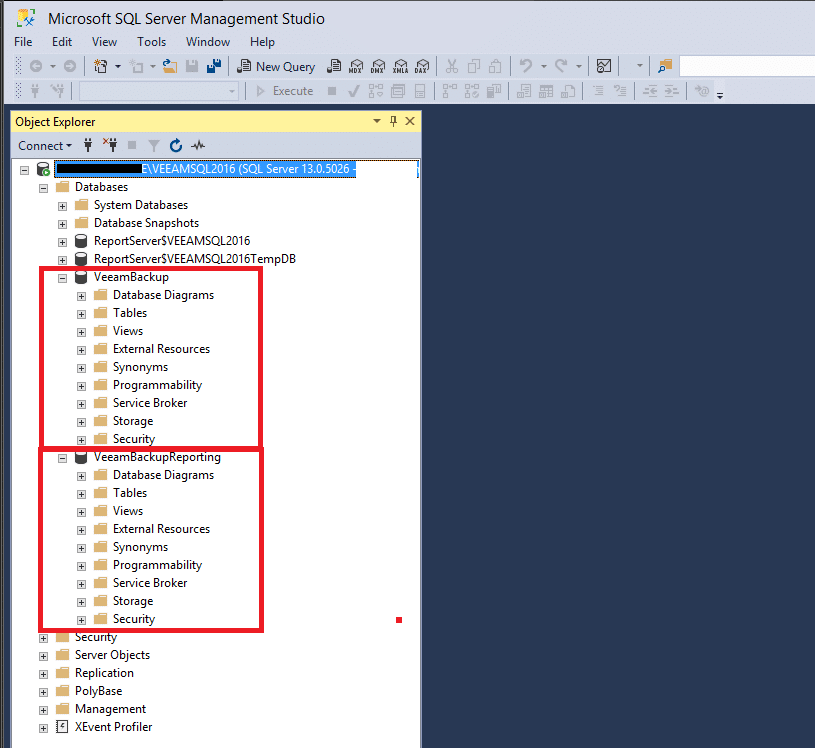Click the XEvent Profiler icon
Image resolution: width=815 pixels, height=748 pixels.
click(x=62, y=727)
